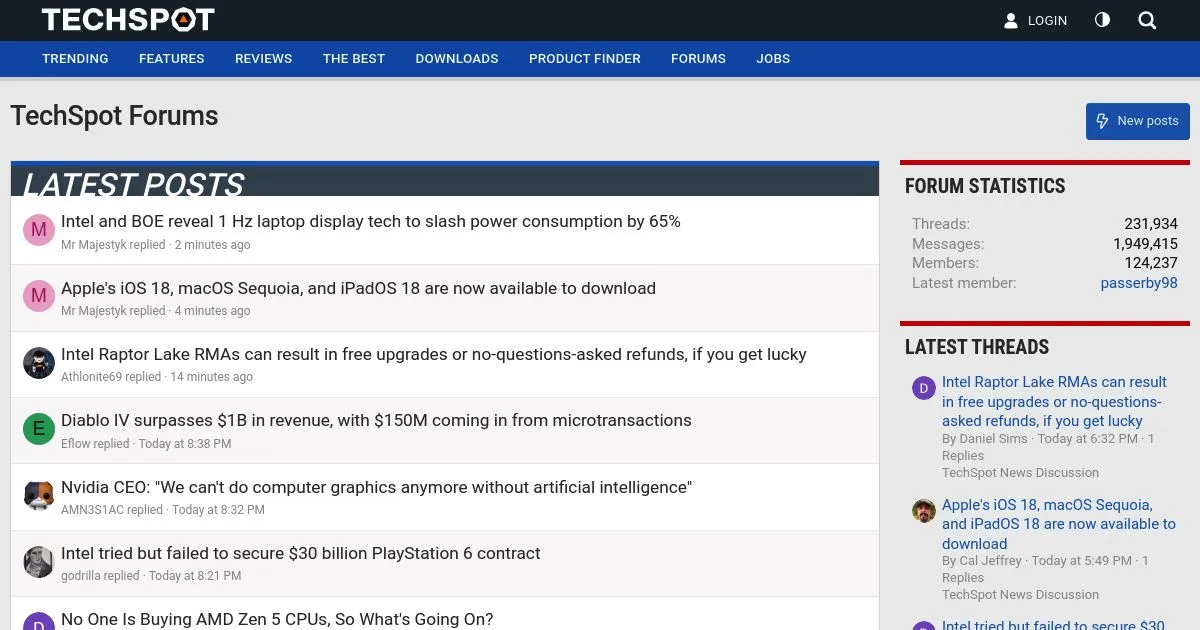Open Intel and BOE 1 Hz display thread

371,221
